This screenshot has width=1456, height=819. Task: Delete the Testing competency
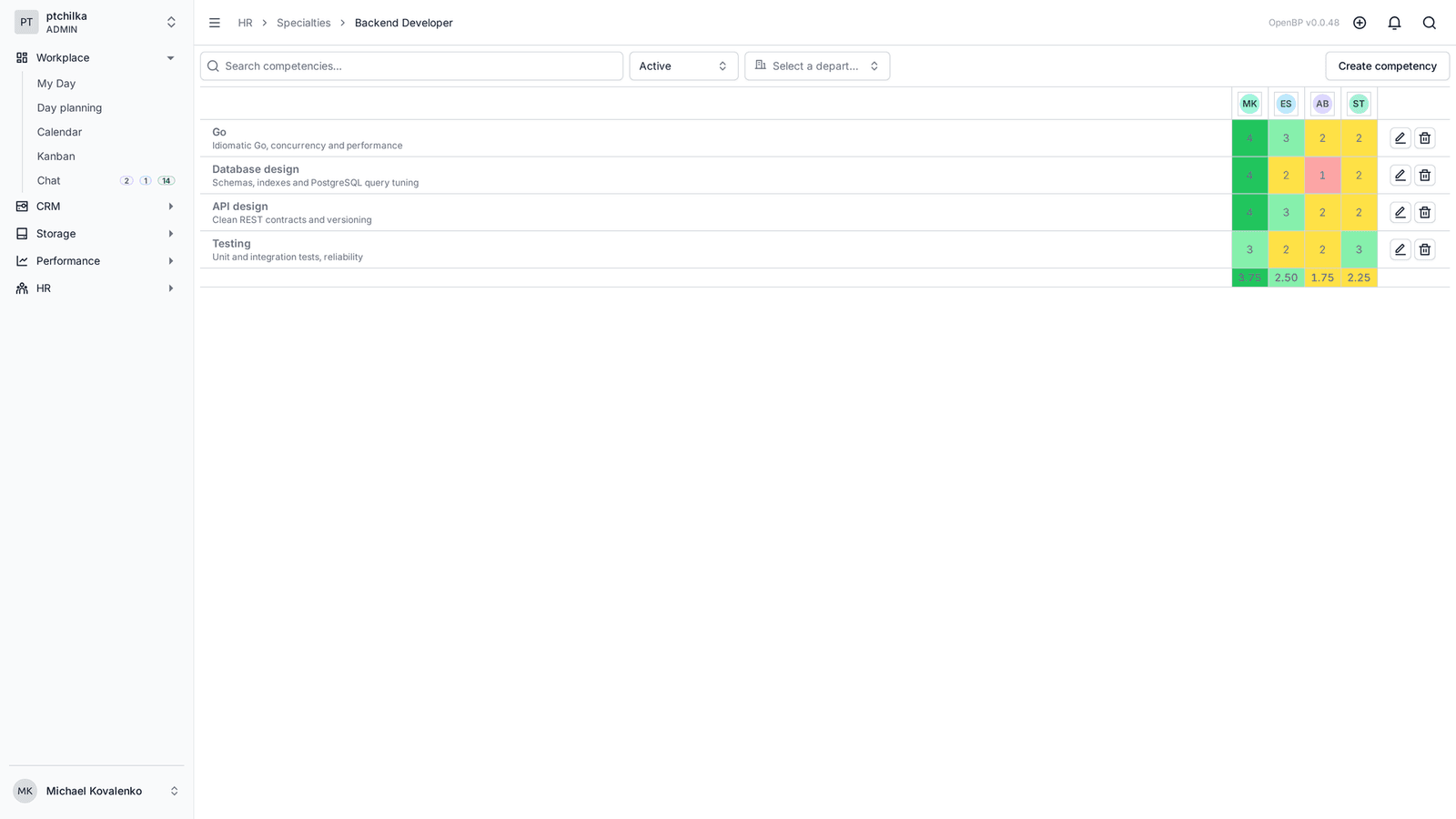tap(1425, 249)
